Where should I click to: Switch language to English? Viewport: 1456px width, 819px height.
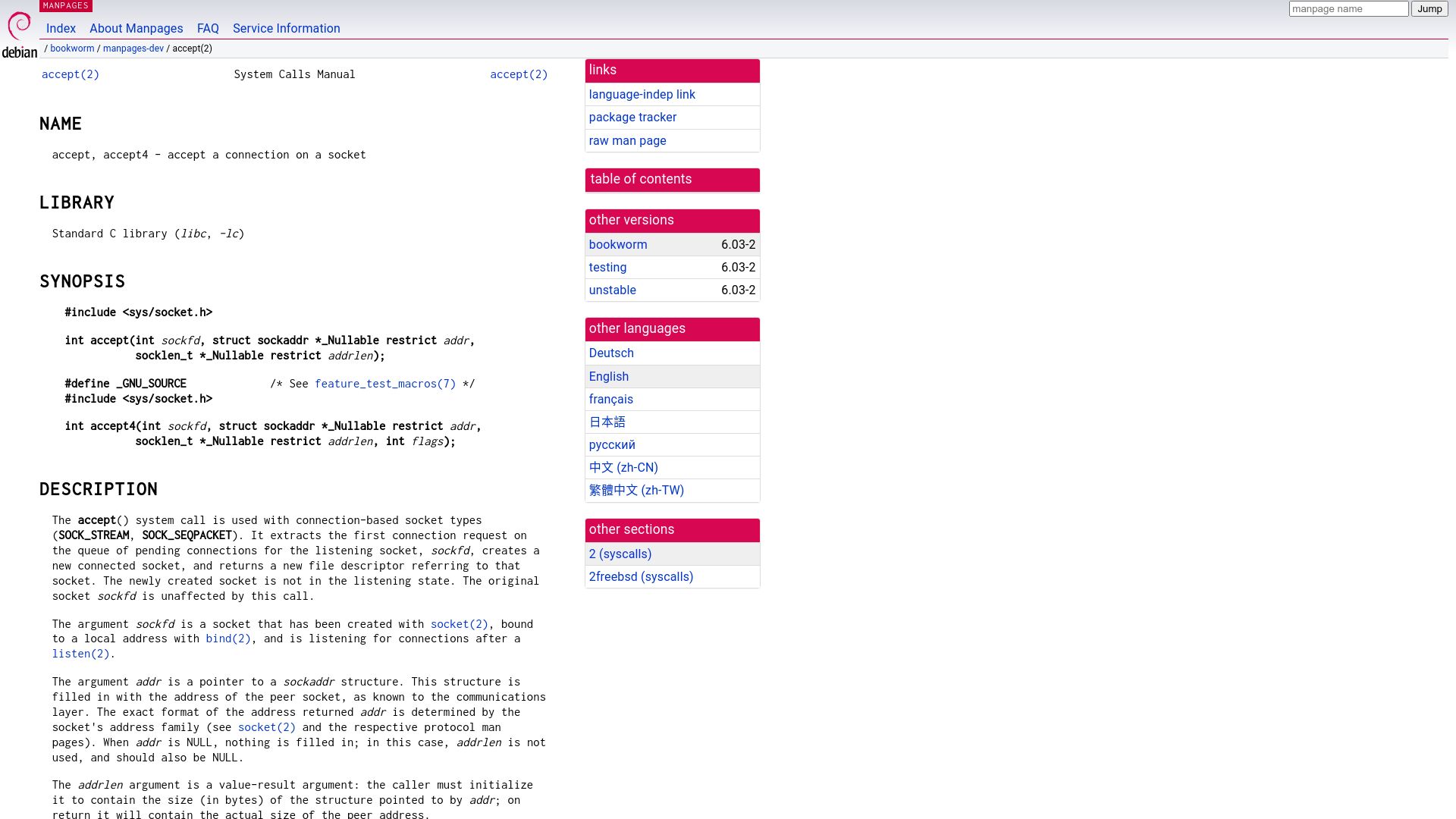(x=609, y=377)
